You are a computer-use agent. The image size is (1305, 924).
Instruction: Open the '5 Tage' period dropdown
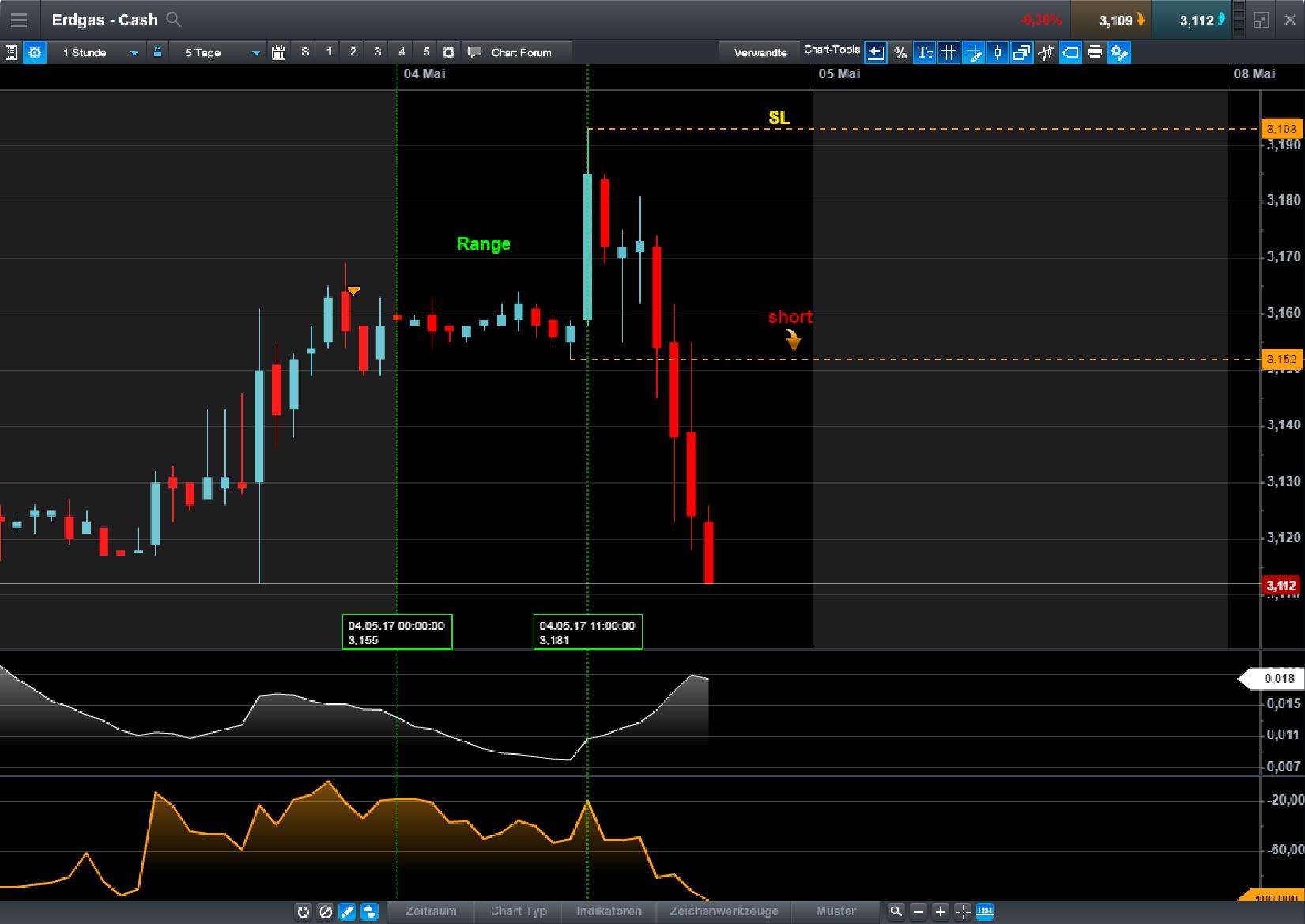point(221,53)
